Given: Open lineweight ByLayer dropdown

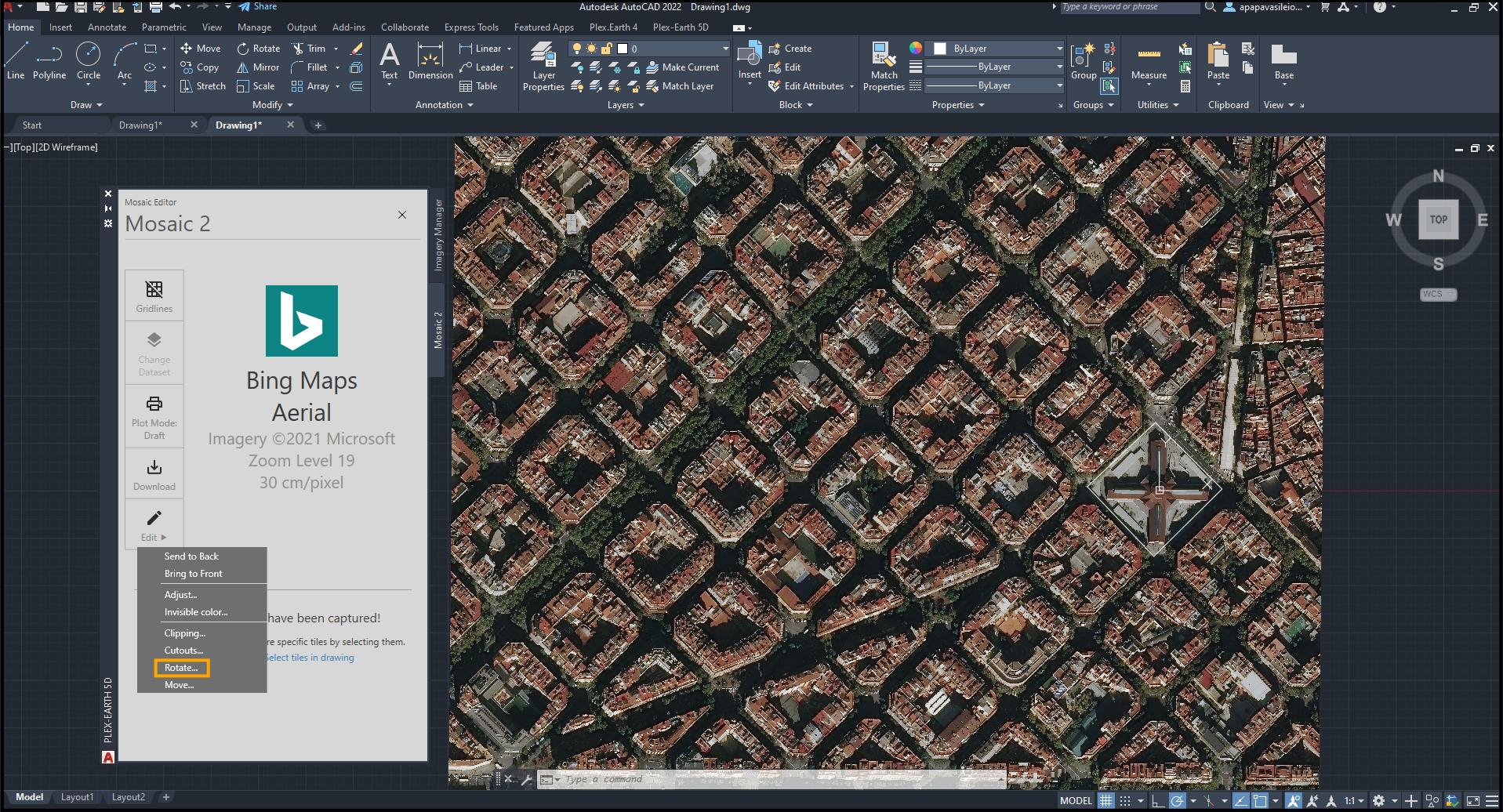Looking at the screenshot, I should [996, 67].
